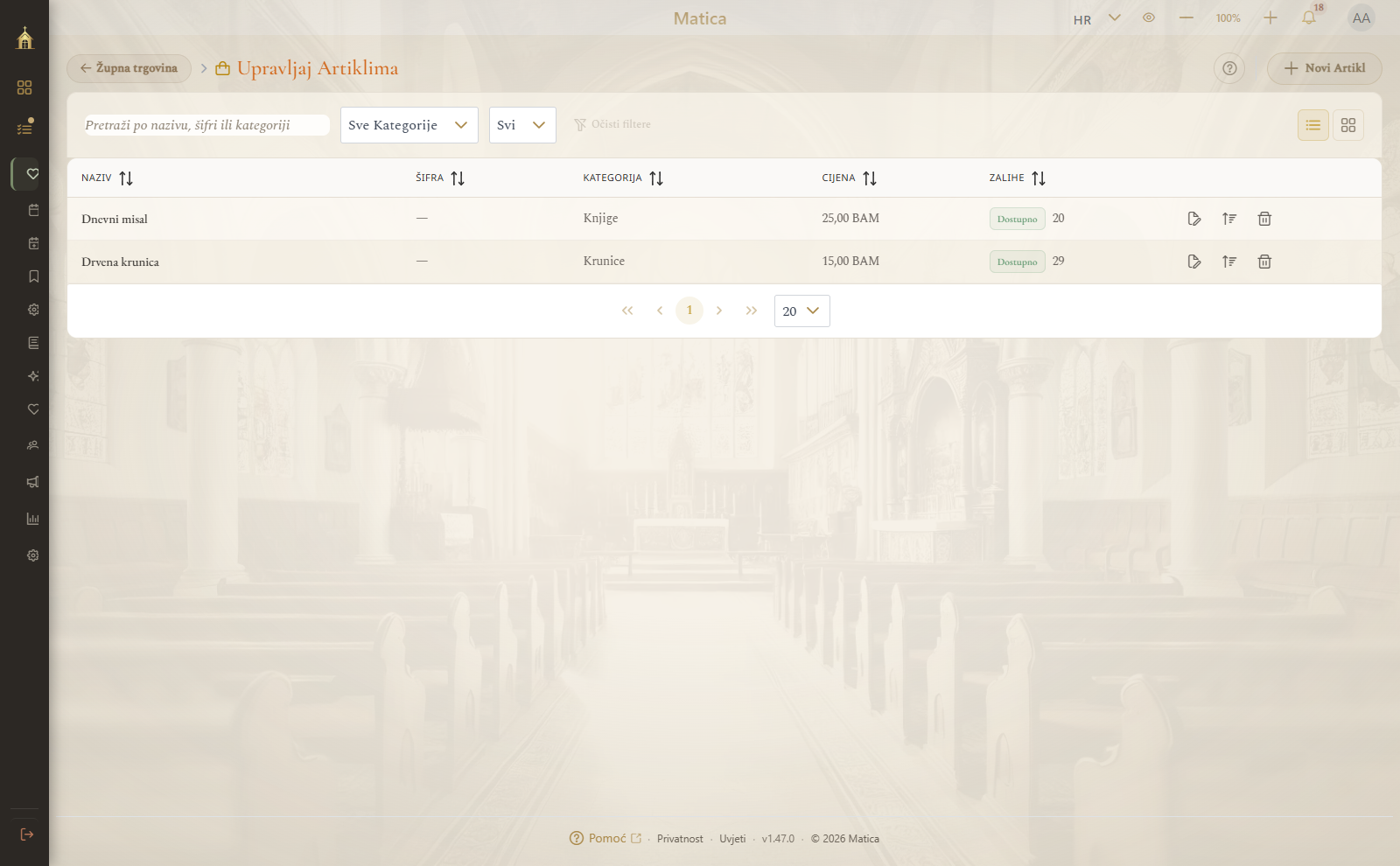The image size is (1400, 866).
Task: Click the article search input field
Action: [206, 125]
